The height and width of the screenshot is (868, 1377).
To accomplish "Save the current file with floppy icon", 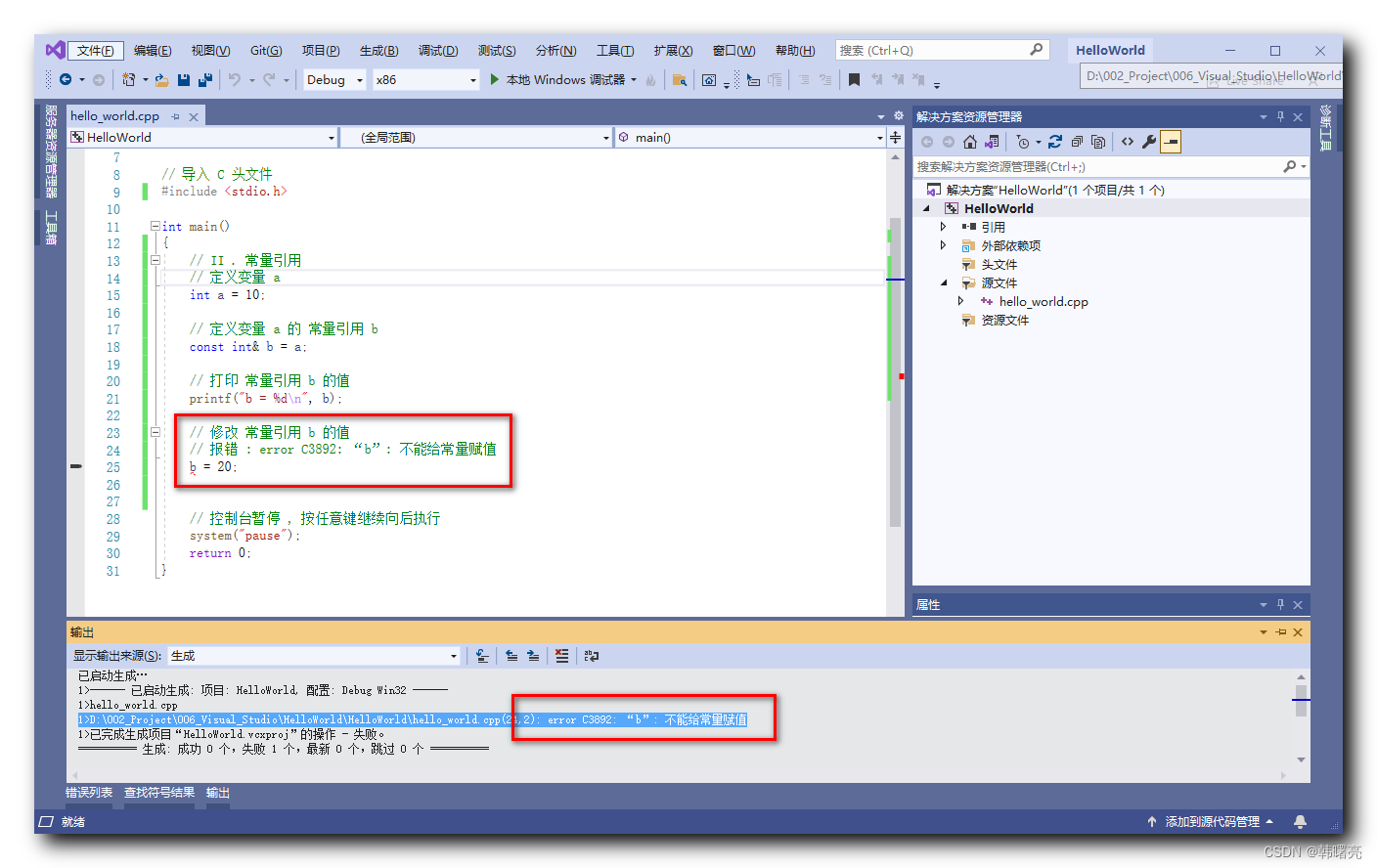I will [184, 80].
